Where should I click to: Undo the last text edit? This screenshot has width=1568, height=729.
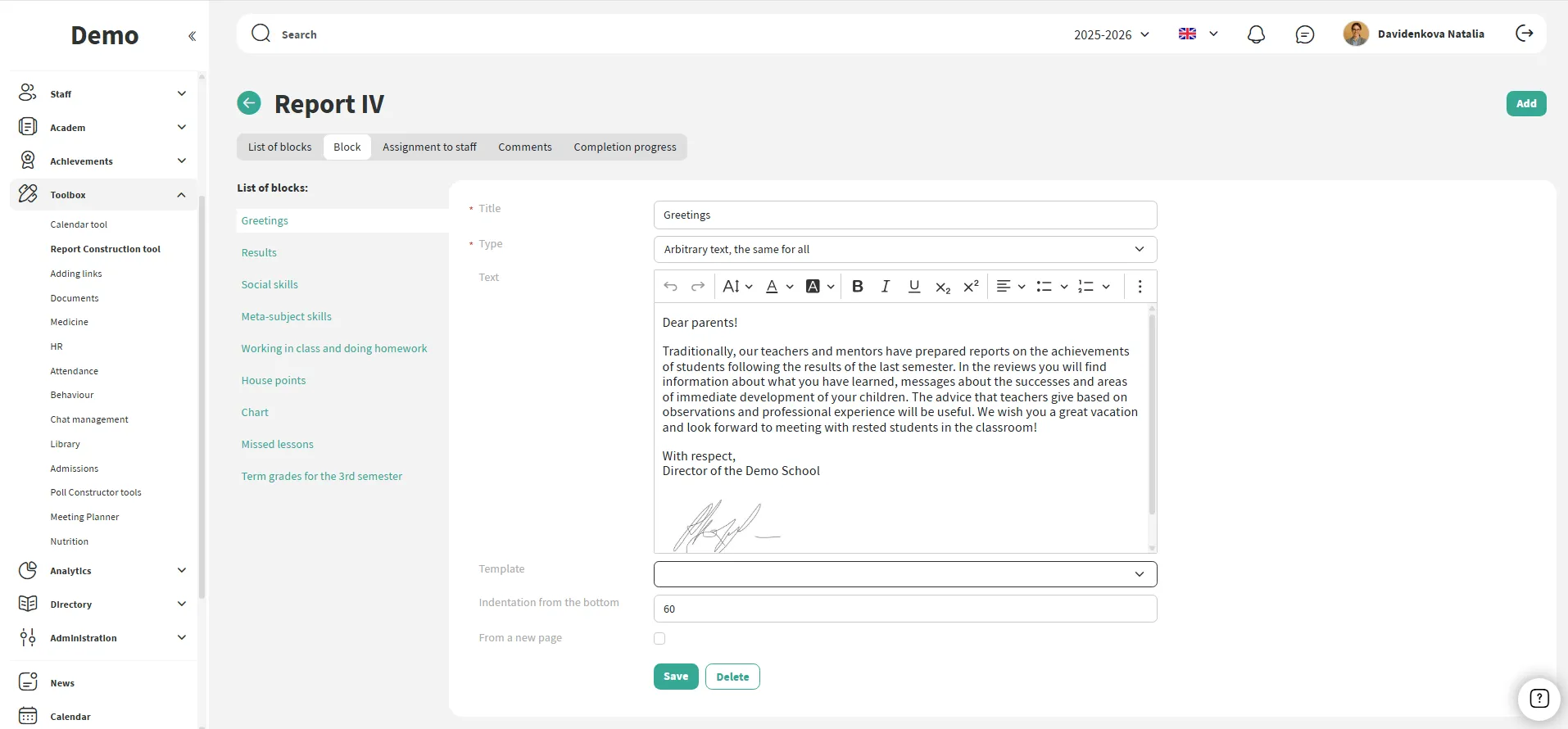click(670, 287)
